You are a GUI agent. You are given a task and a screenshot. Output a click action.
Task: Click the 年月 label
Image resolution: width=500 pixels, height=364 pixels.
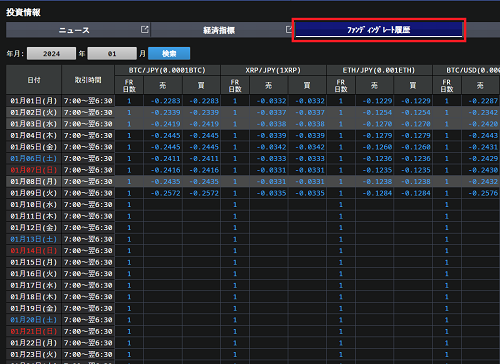click(15, 54)
